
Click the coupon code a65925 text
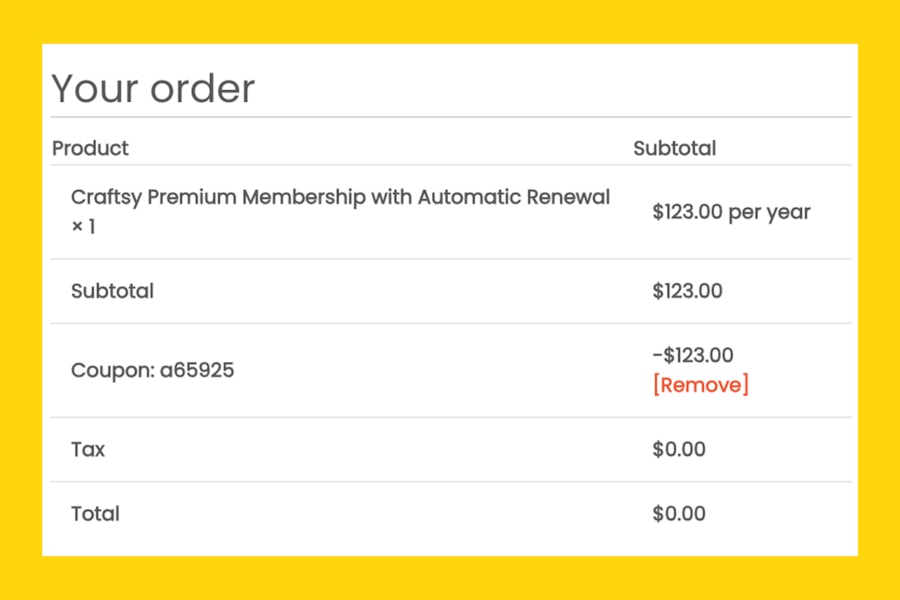[x=197, y=370]
